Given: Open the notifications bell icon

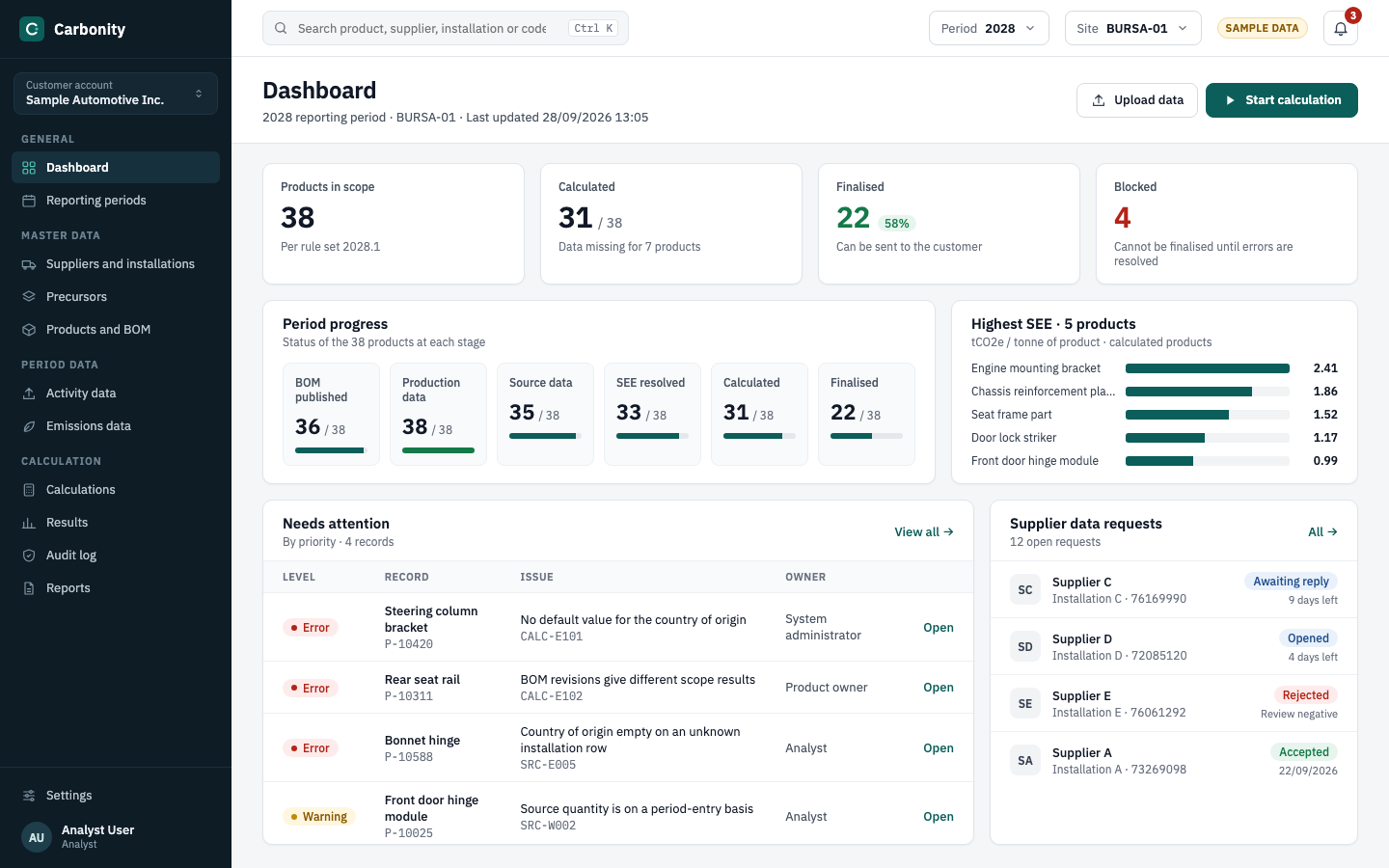Looking at the screenshot, I should 1341,29.
